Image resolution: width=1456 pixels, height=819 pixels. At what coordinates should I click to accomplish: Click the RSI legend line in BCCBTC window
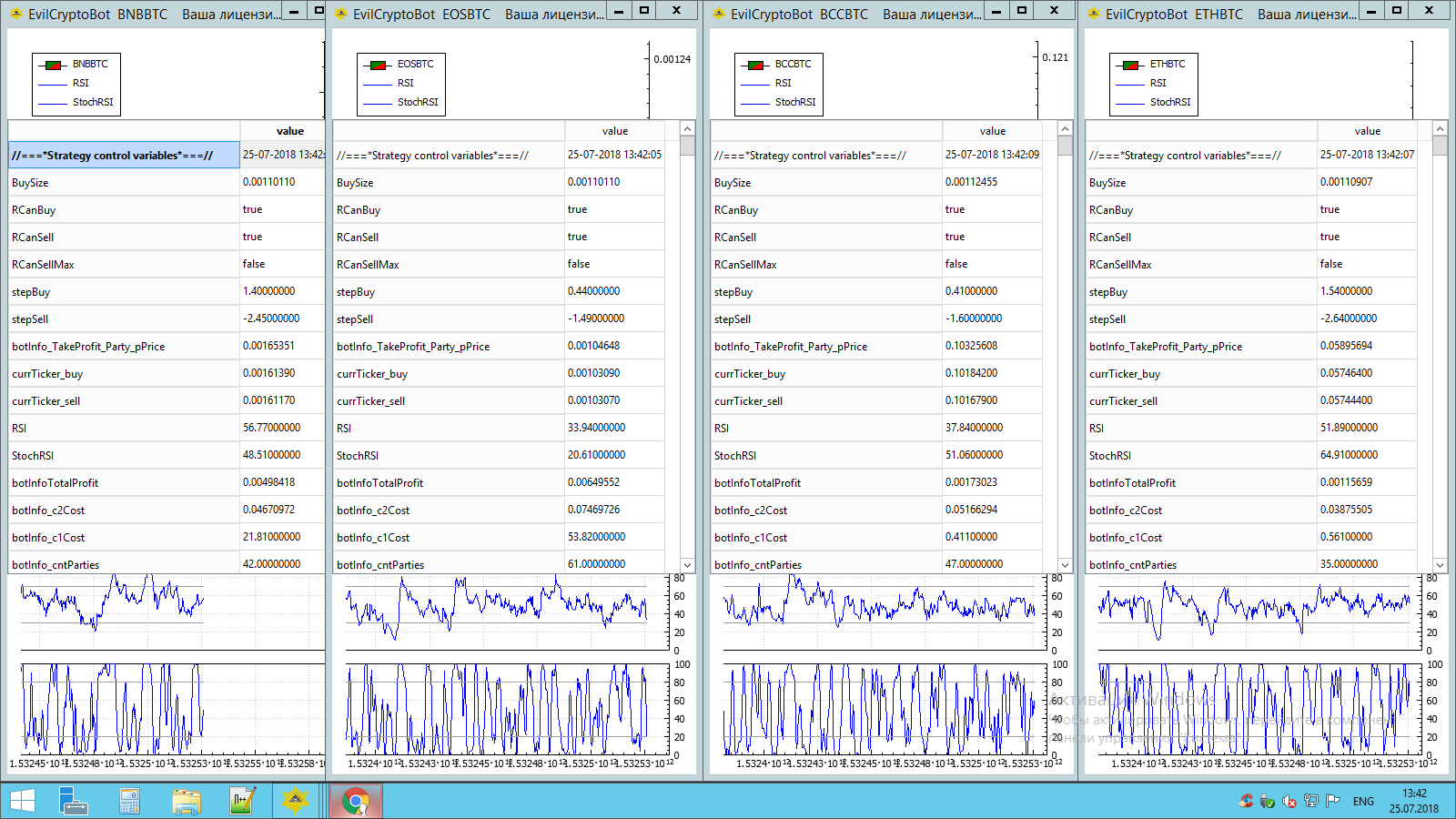pos(755,84)
